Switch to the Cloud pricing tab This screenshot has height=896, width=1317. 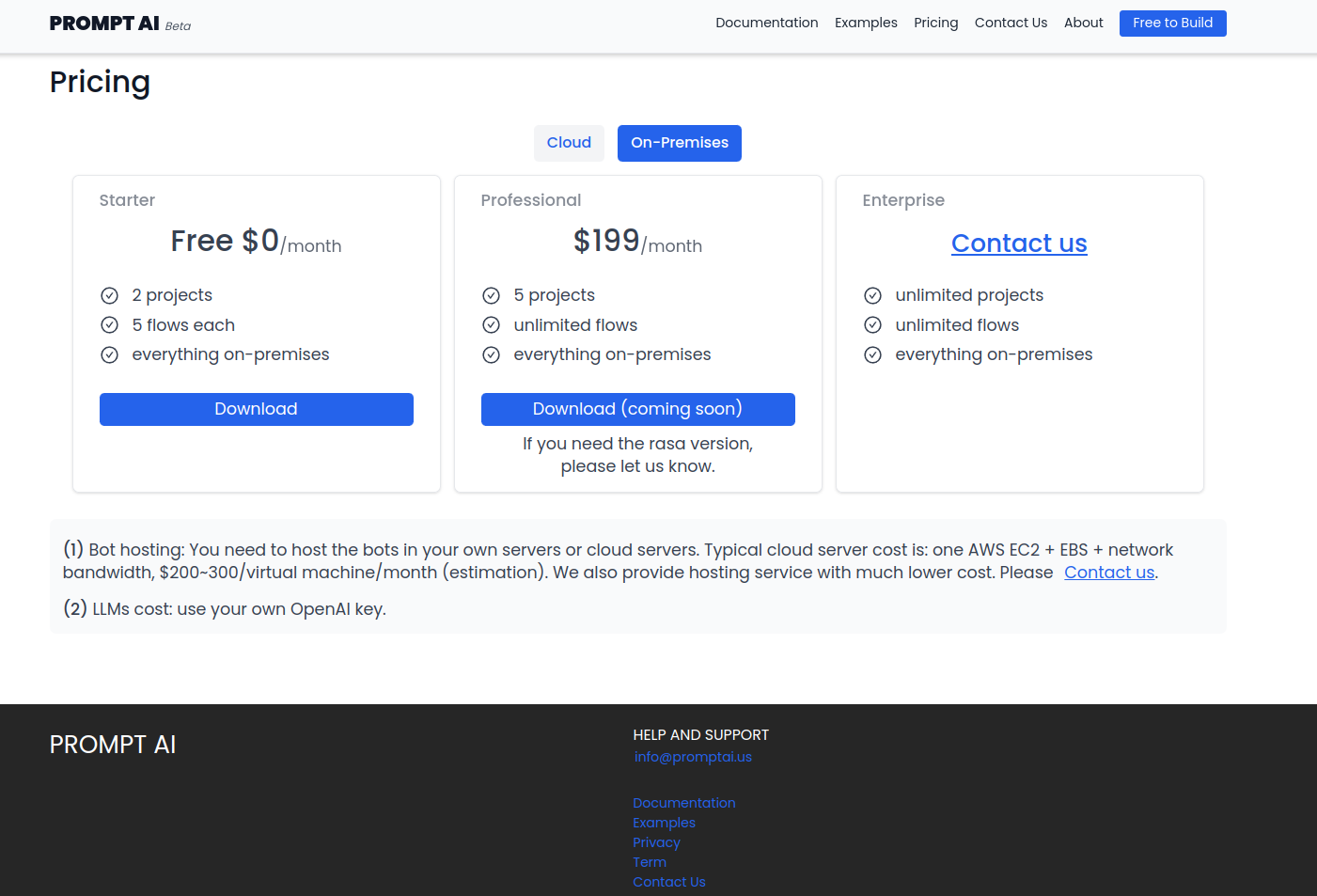(569, 143)
